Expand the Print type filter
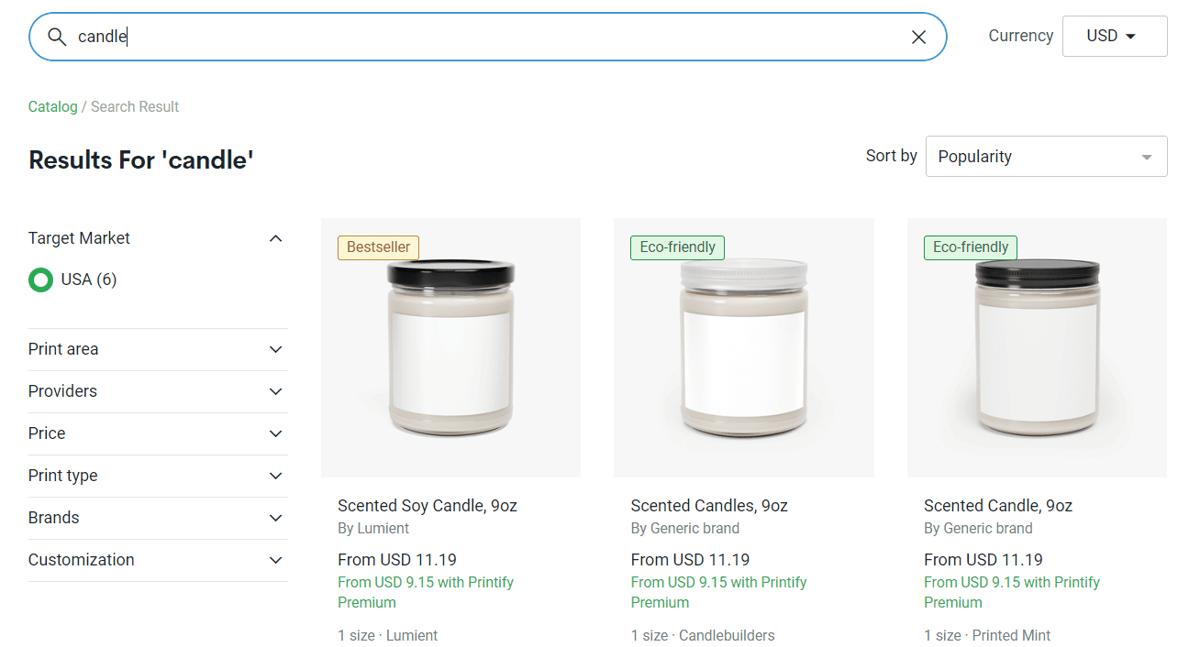This screenshot has width=1200, height=647. 158,476
